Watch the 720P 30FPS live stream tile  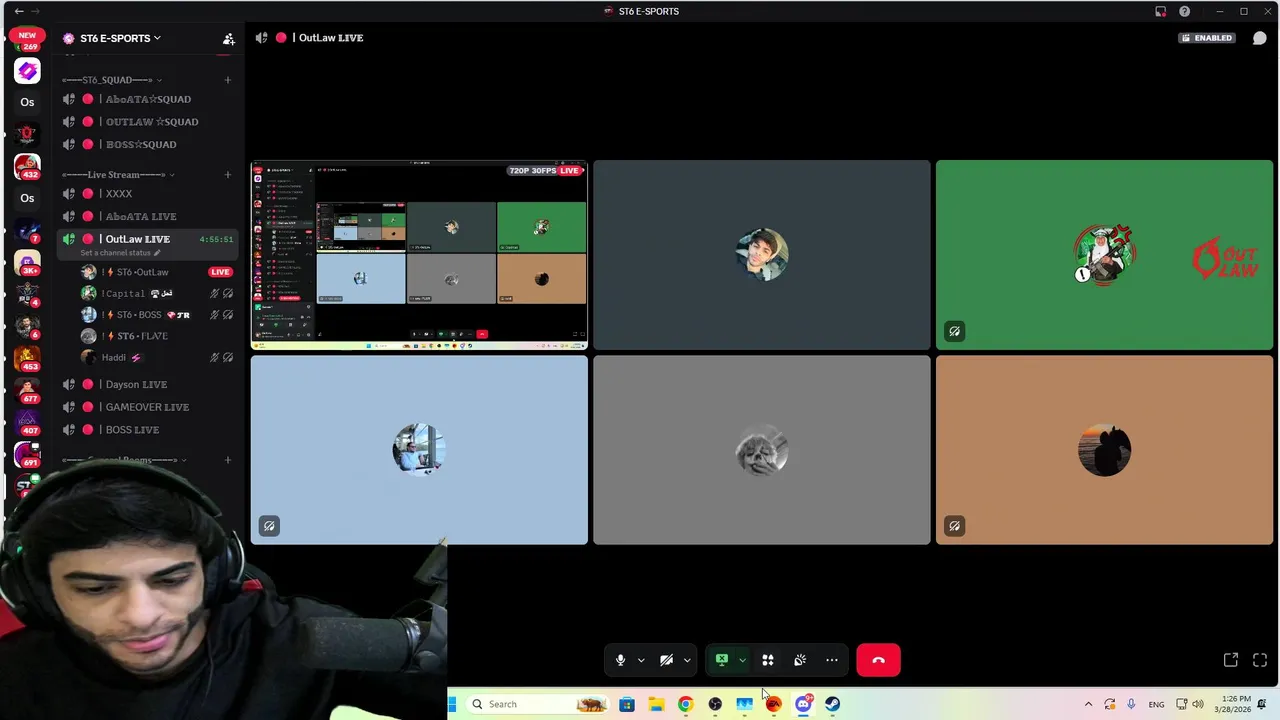click(419, 255)
